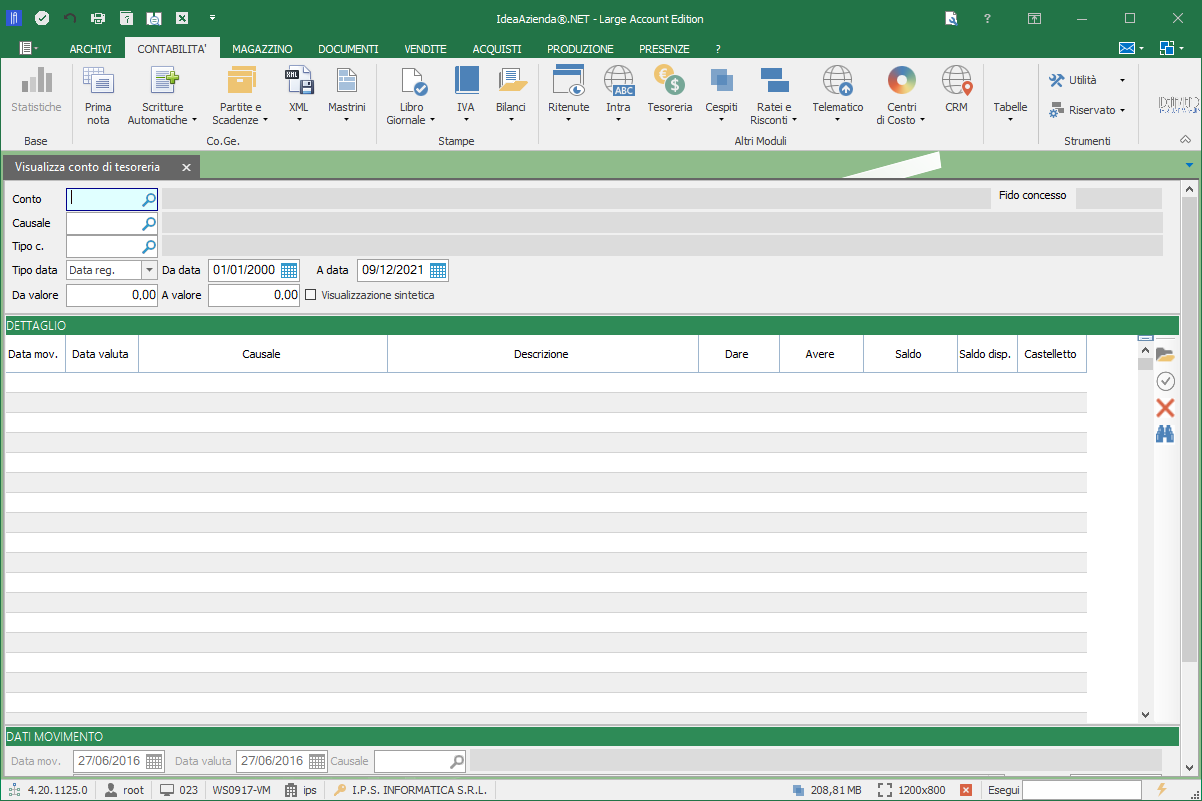Image resolution: width=1202 pixels, height=801 pixels.
Task: Click the Saldo disp. column header
Action: 986,354
